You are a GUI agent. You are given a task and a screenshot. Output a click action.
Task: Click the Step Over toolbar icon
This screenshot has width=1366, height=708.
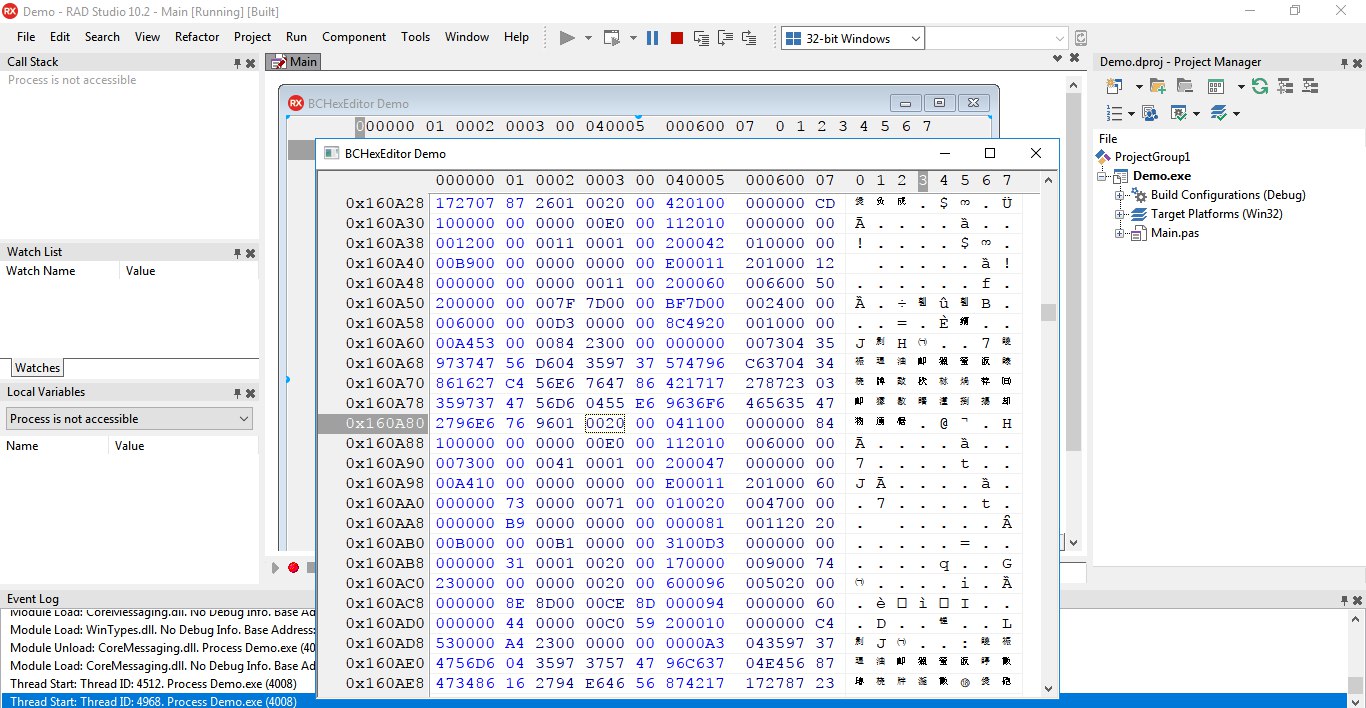click(725, 38)
